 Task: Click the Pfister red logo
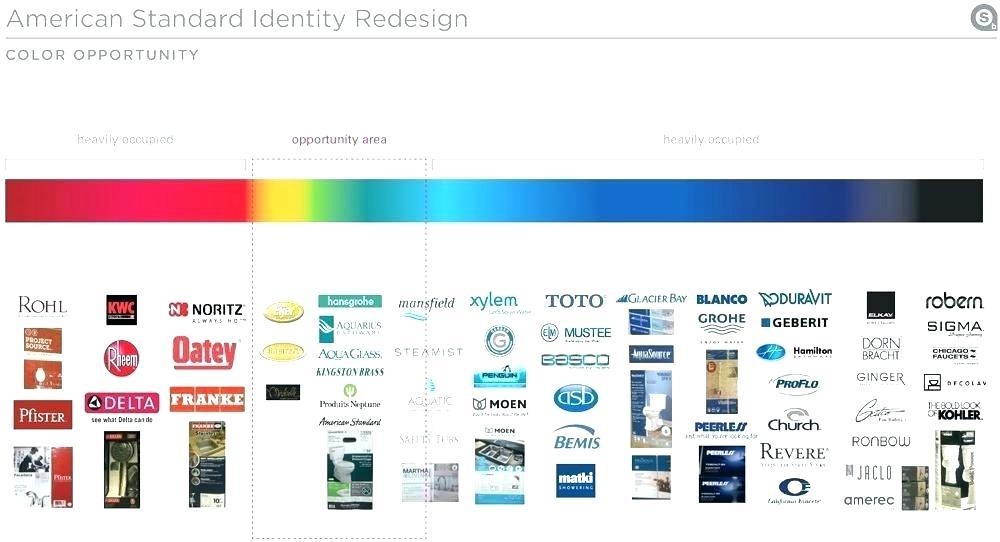tap(42, 416)
